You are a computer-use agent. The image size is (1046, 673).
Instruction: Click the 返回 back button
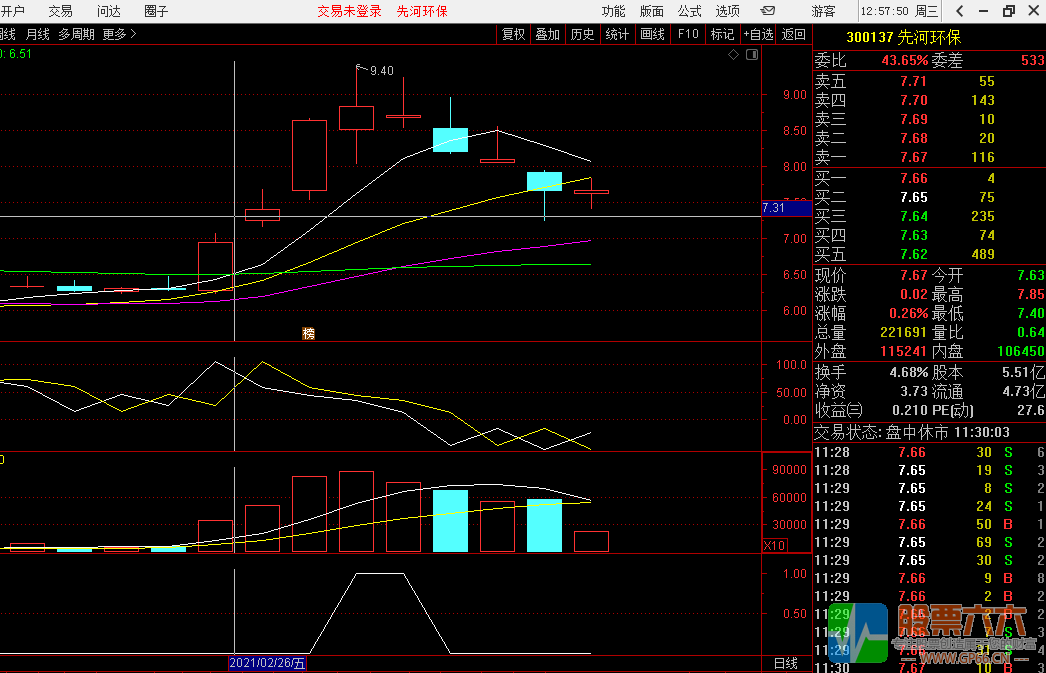[x=793, y=34]
